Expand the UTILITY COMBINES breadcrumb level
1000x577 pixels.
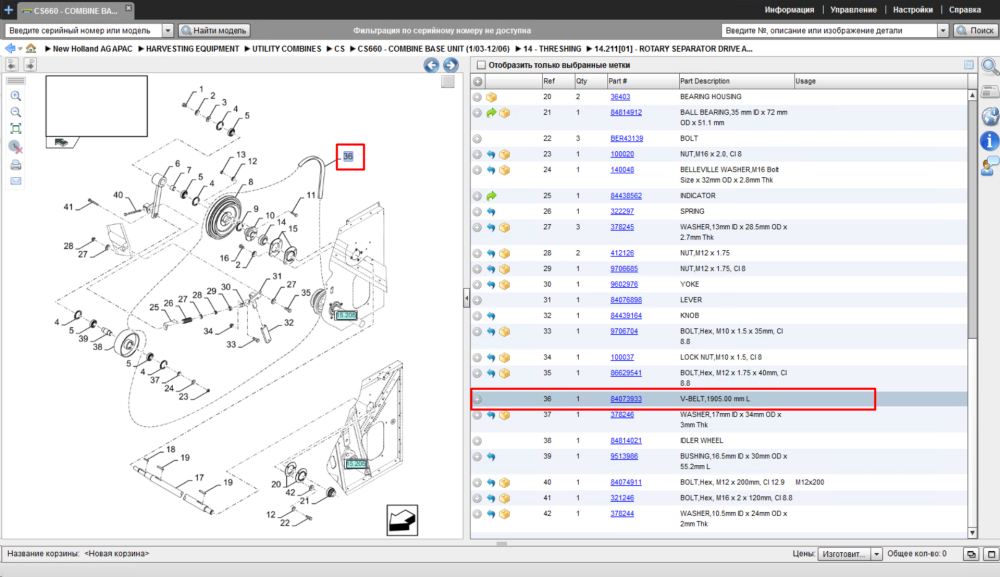pyautogui.click(x=247, y=49)
